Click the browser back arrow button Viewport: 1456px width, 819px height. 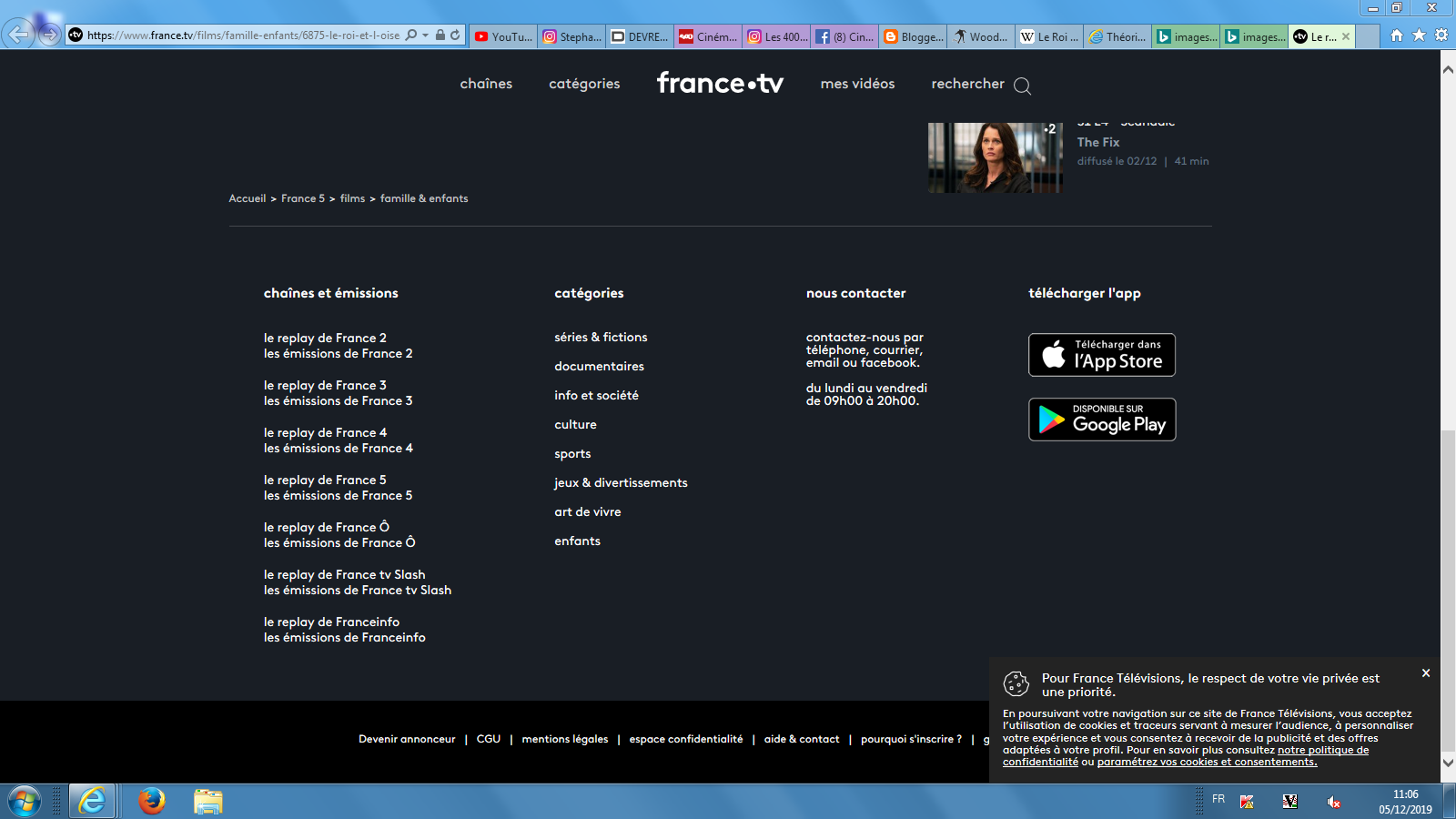click(18, 35)
